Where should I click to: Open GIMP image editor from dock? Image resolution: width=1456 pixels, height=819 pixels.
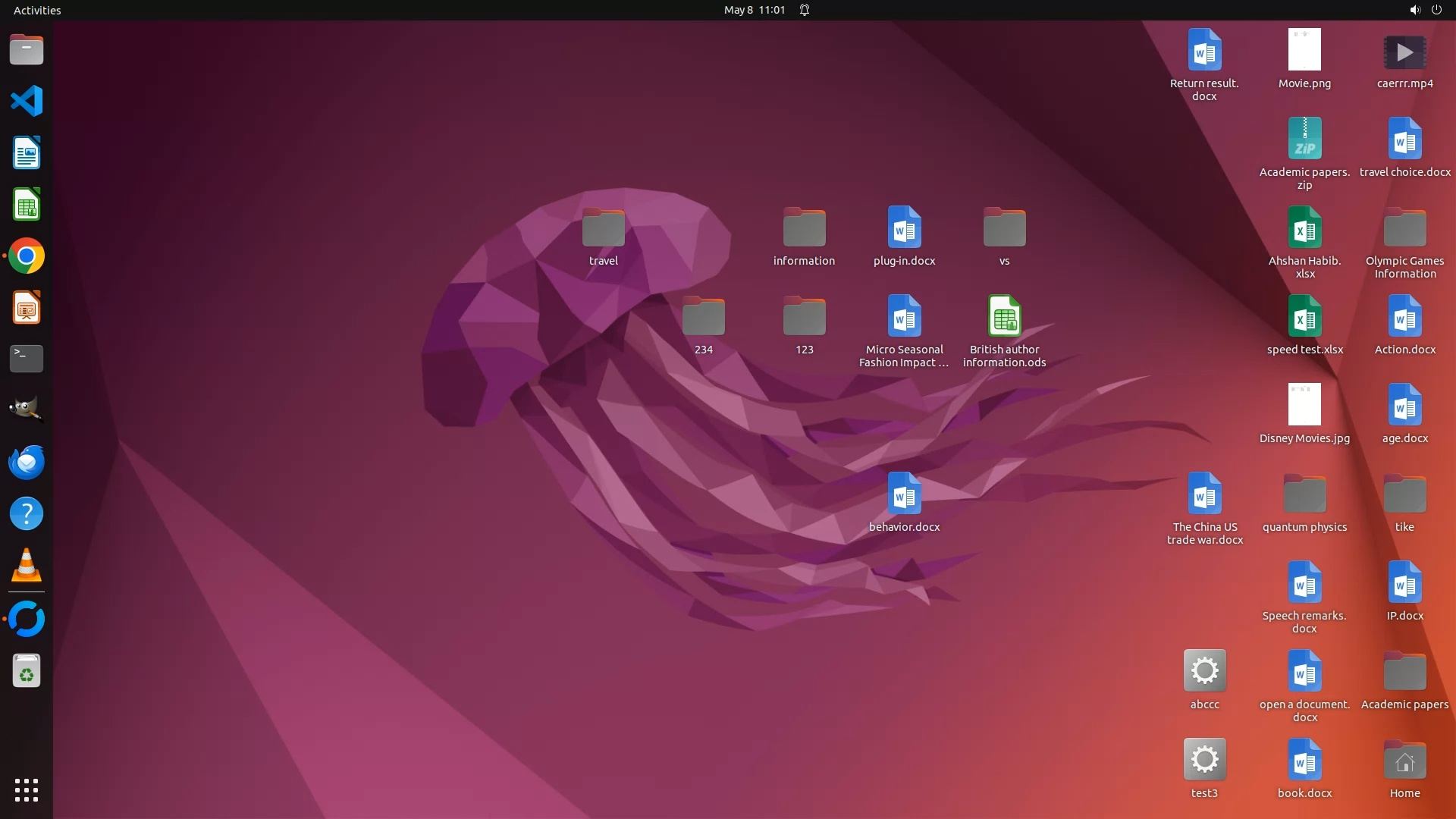coord(27,410)
